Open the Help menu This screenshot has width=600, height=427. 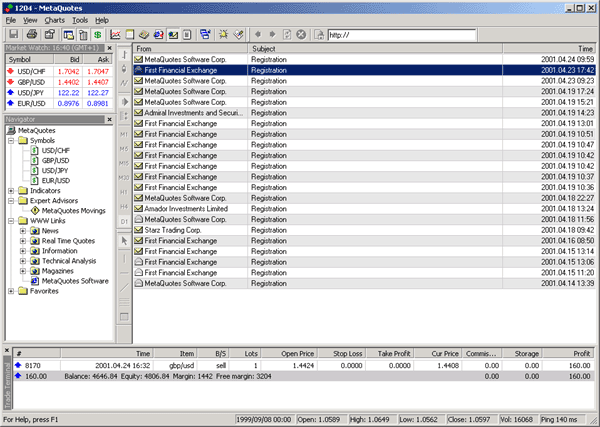(102, 20)
